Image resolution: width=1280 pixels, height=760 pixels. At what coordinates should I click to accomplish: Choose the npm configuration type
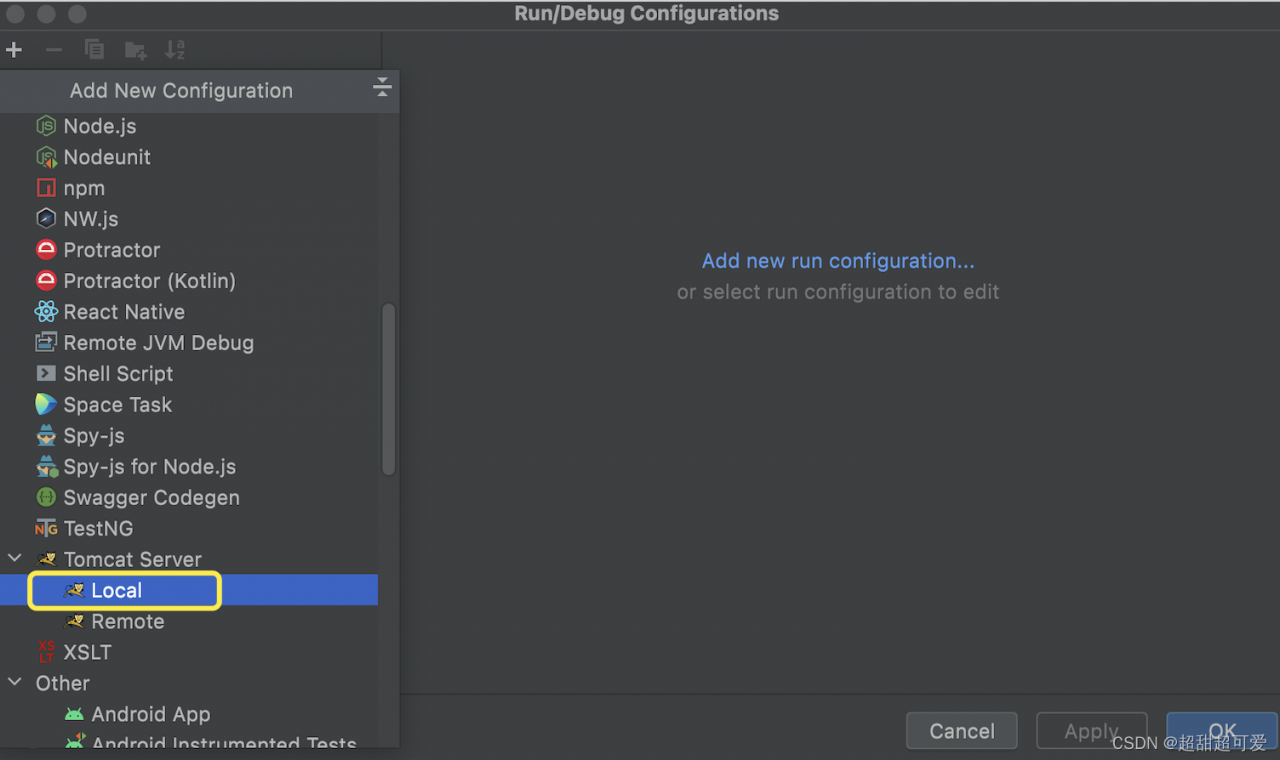click(x=189, y=188)
